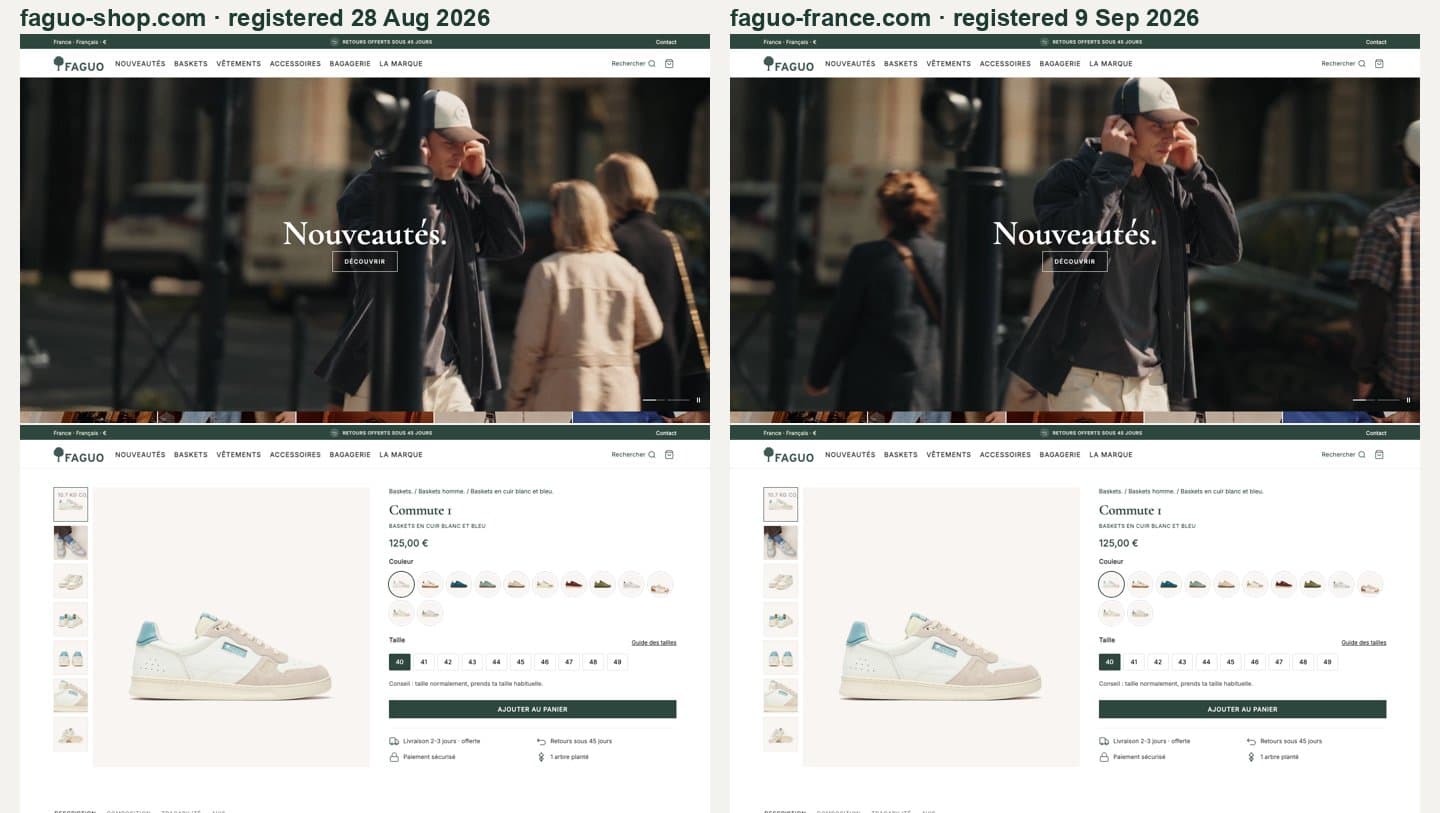Open France · Français · € selector on faguo-shop.com homepage
The image size is (1440, 813).
(x=80, y=42)
